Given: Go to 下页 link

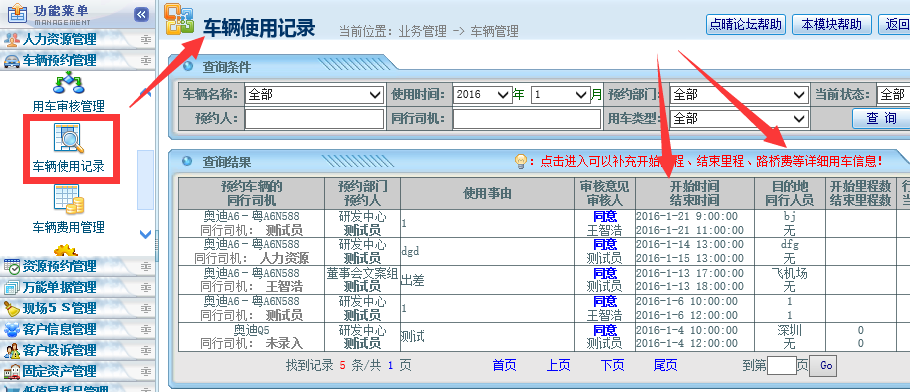Looking at the screenshot, I should pyautogui.click(x=612, y=365).
